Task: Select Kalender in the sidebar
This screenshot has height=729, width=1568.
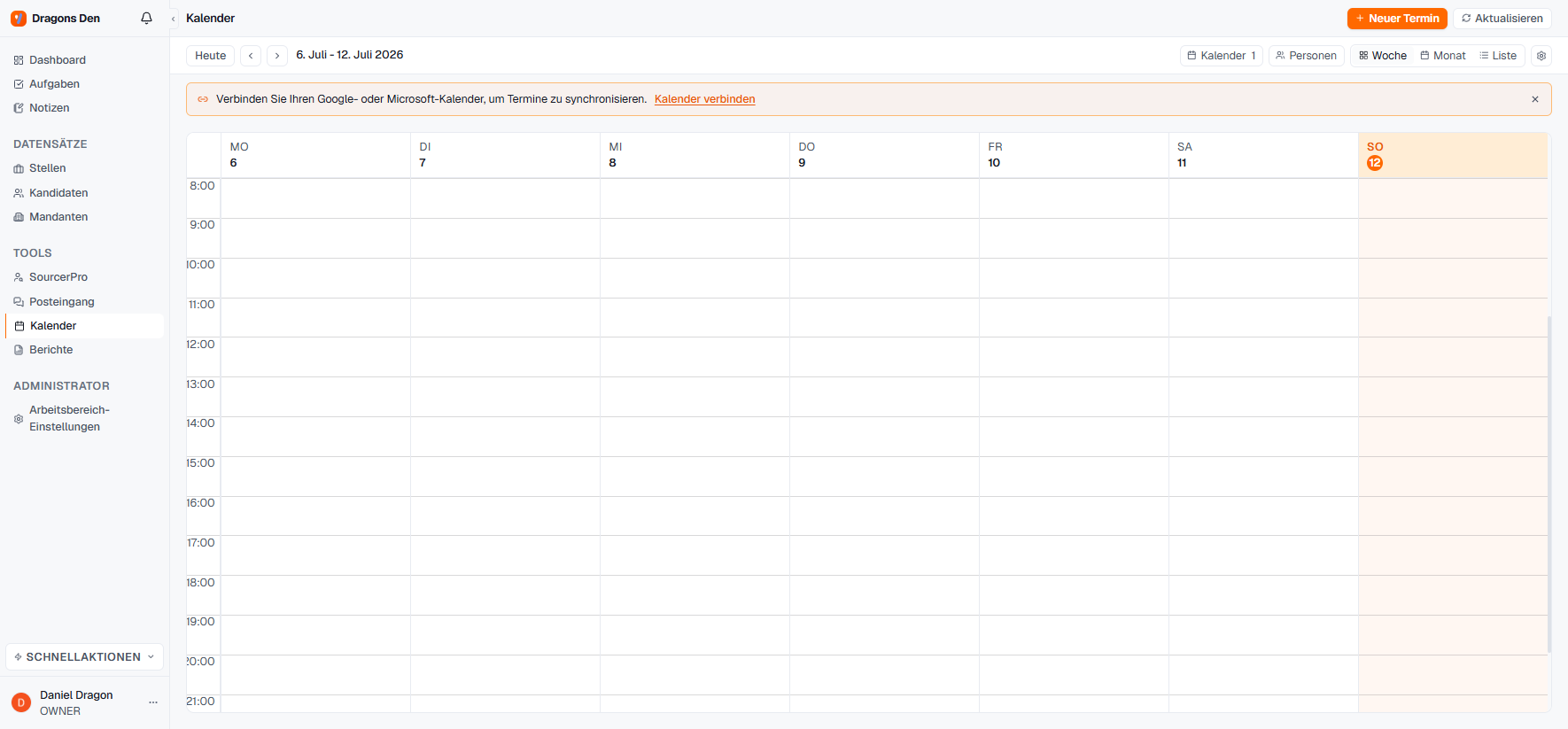Action: [85, 326]
